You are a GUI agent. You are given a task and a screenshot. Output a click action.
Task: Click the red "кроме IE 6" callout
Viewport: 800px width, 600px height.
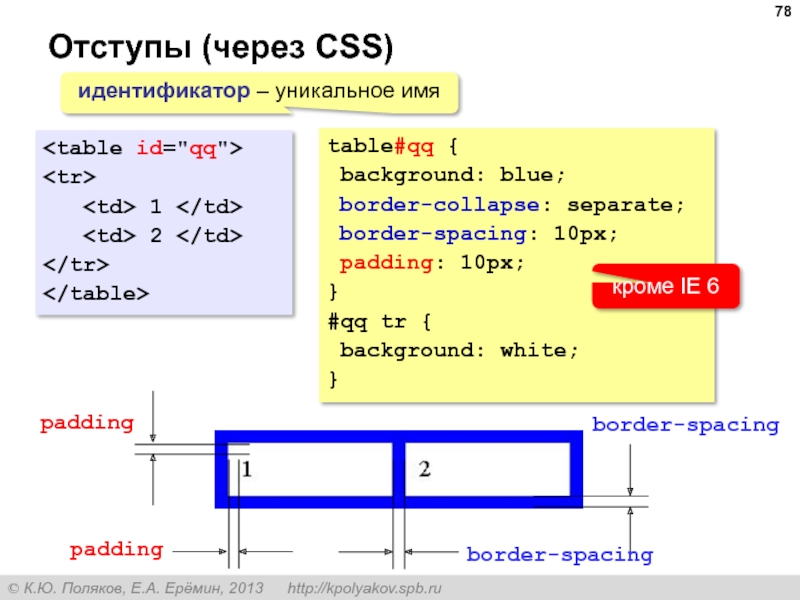click(x=665, y=286)
